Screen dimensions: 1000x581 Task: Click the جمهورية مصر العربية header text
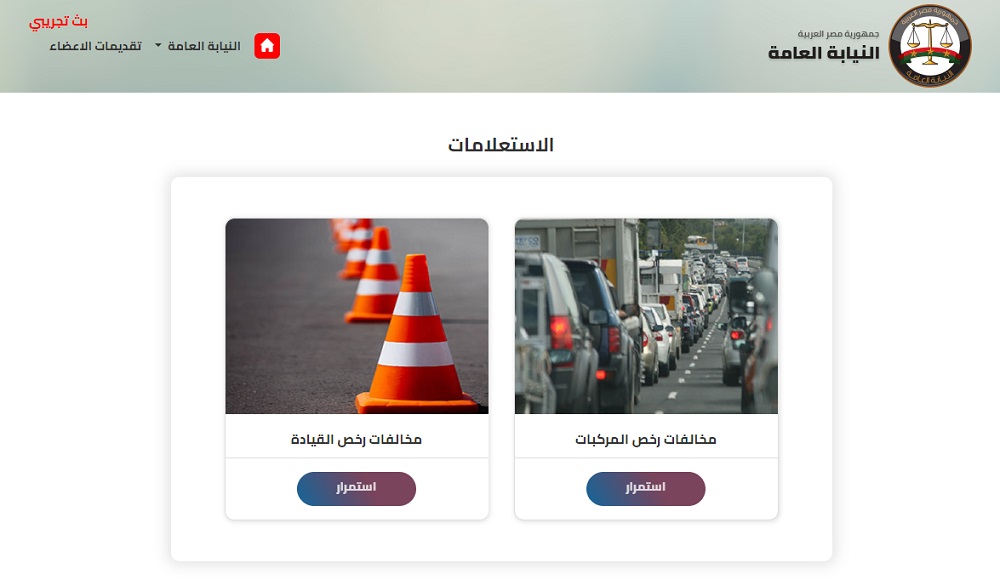[838, 33]
